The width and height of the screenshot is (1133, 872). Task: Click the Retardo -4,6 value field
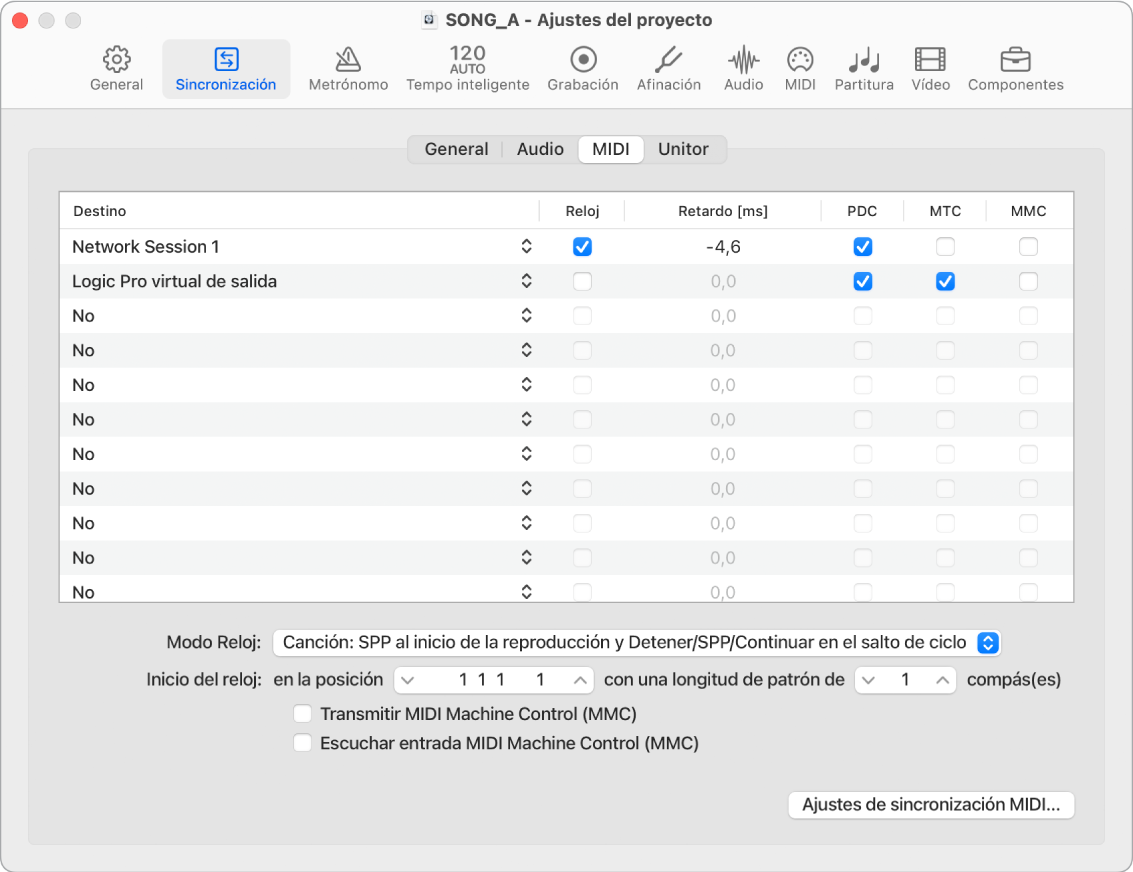pyautogui.click(x=723, y=247)
